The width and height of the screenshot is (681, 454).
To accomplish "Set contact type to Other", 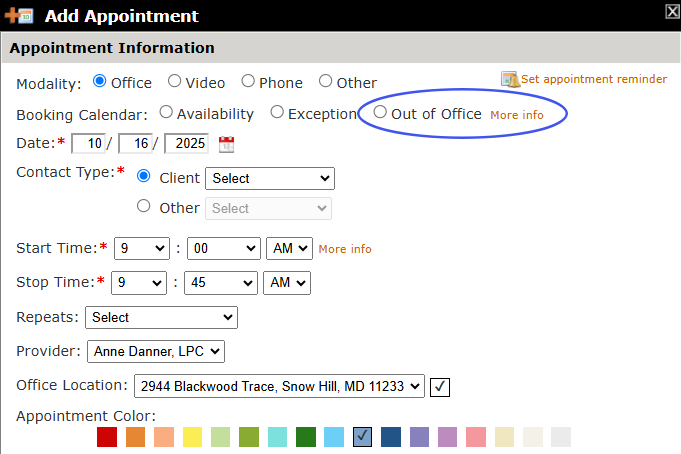I will 144,206.
